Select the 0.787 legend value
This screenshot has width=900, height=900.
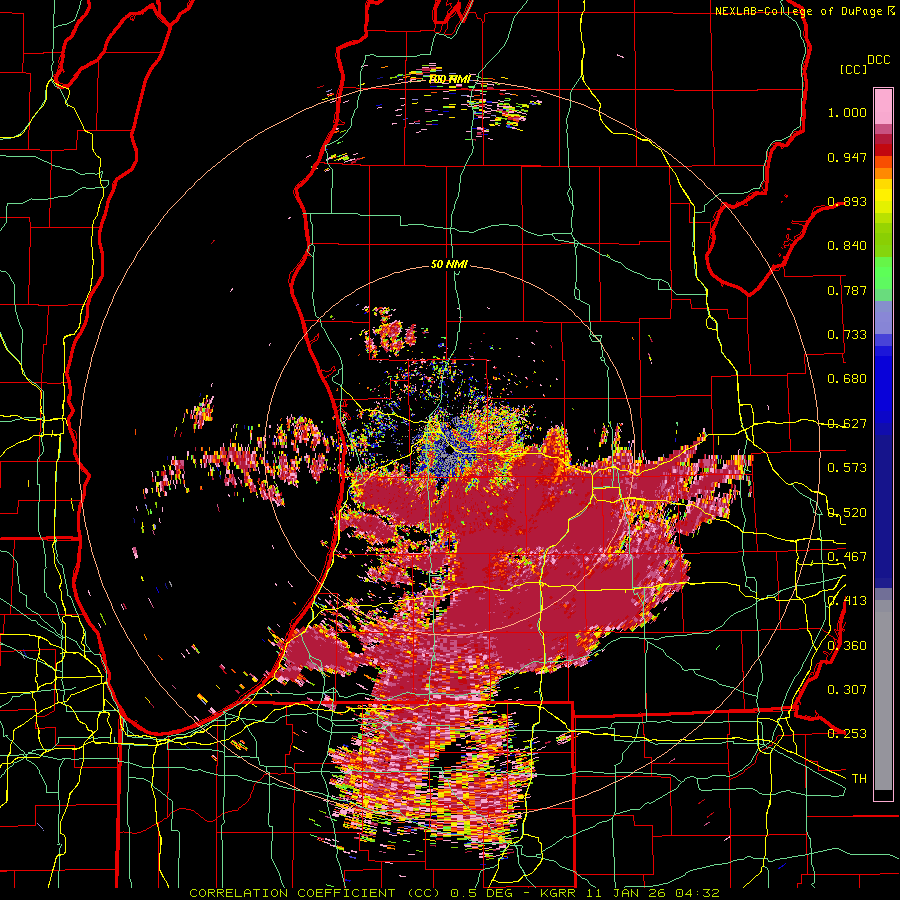point(847,290)
